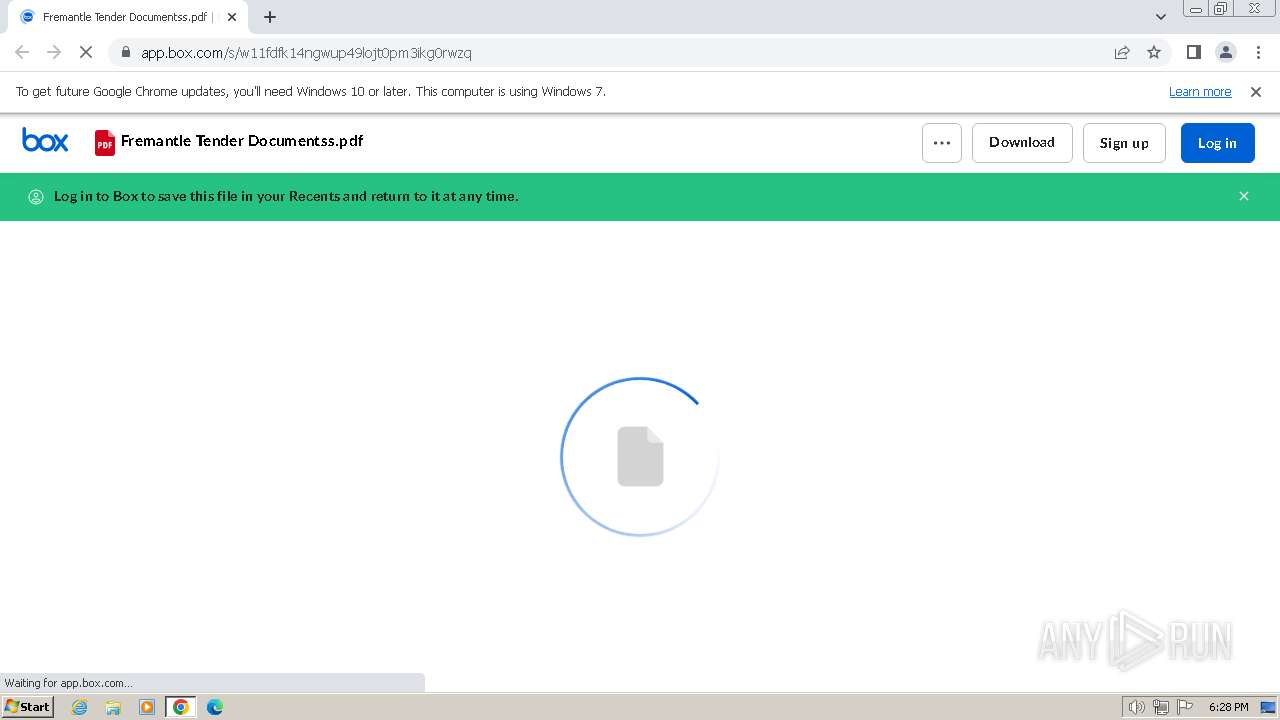The image size is (1280, 720).
Task: Click the 6:28 PM system clock
Action: (x=1228, y=707)
